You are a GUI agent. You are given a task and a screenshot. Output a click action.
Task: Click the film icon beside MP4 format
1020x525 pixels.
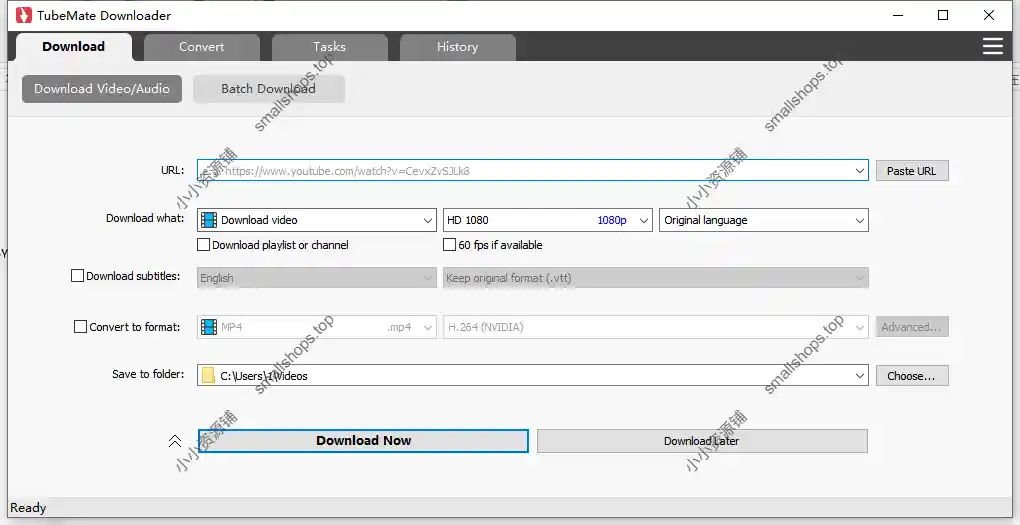click(209, 327)
